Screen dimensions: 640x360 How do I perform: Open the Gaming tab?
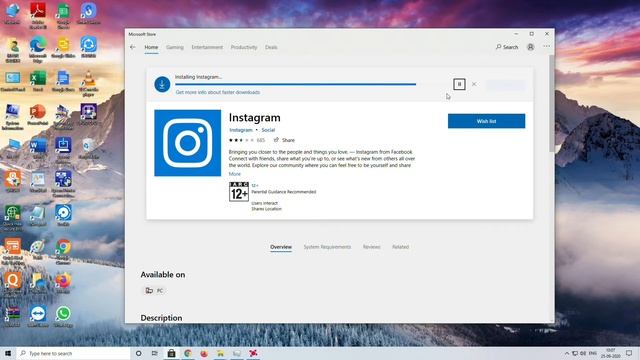point(175,47)
